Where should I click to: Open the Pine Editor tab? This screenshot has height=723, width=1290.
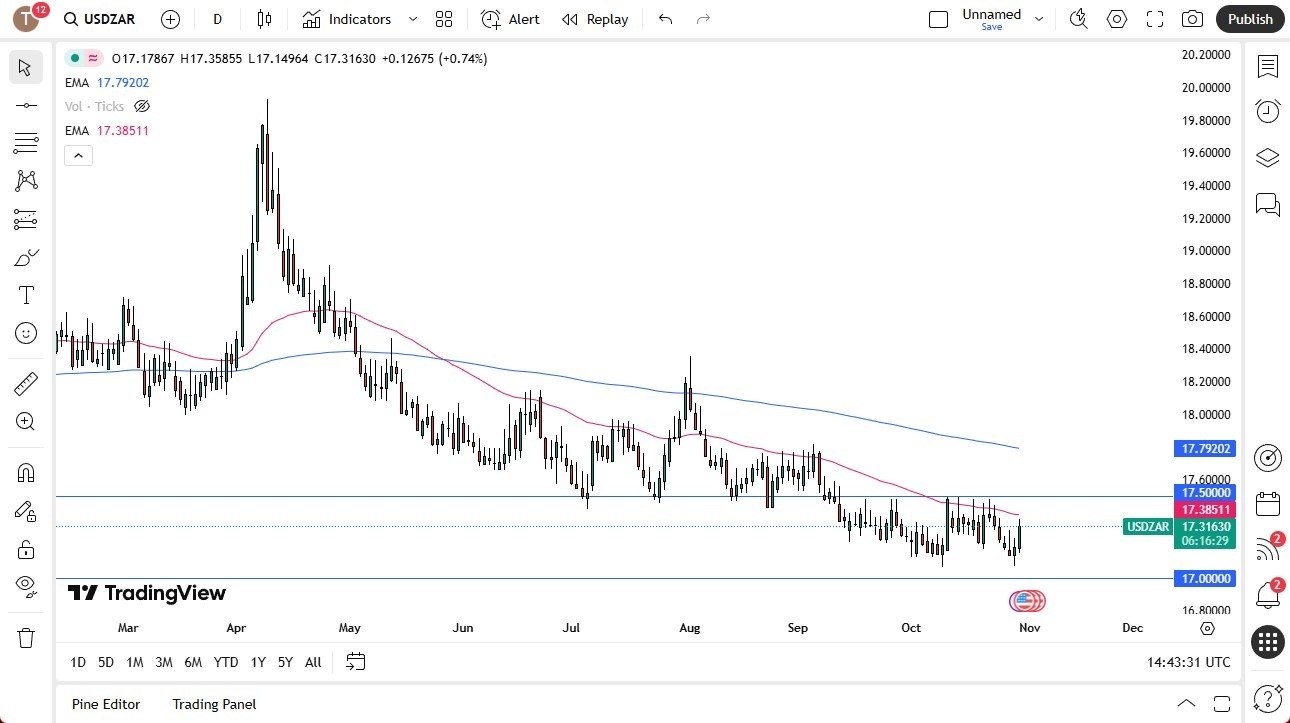[105, 704]
